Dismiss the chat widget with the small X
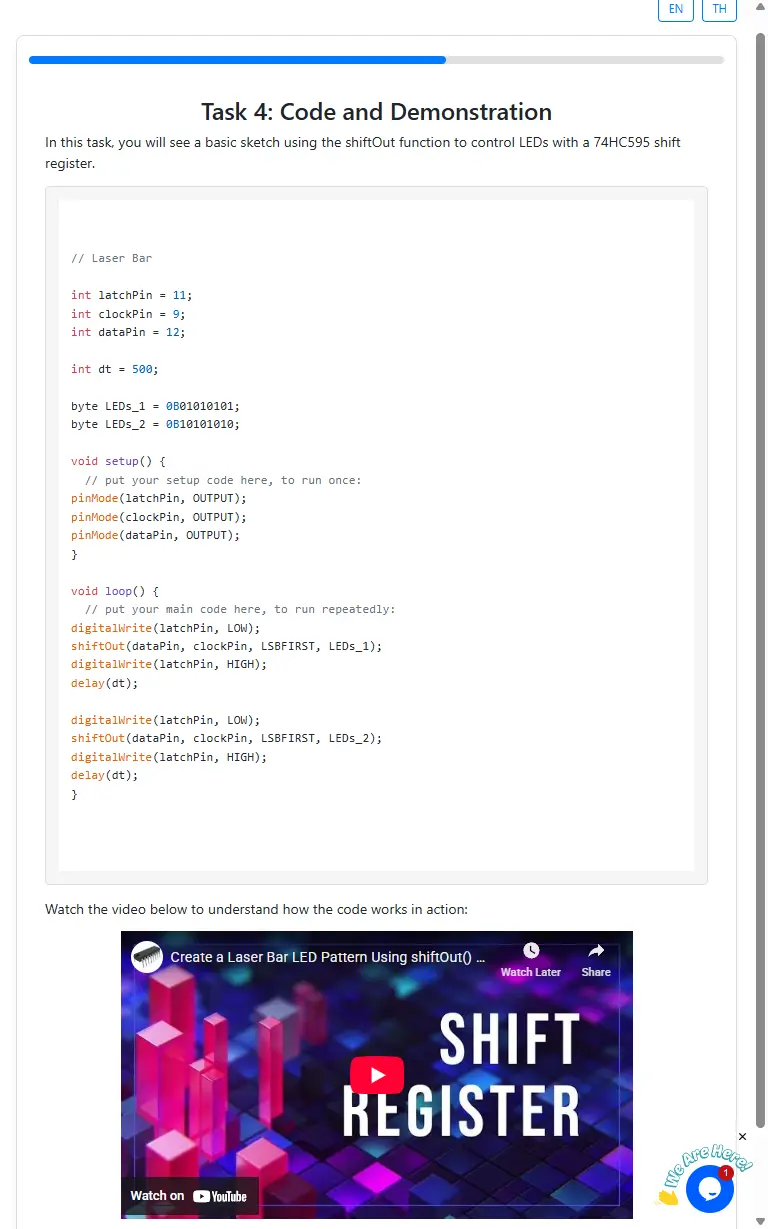The height and width of the screenshot is (1229, 768). point(742,1137)
